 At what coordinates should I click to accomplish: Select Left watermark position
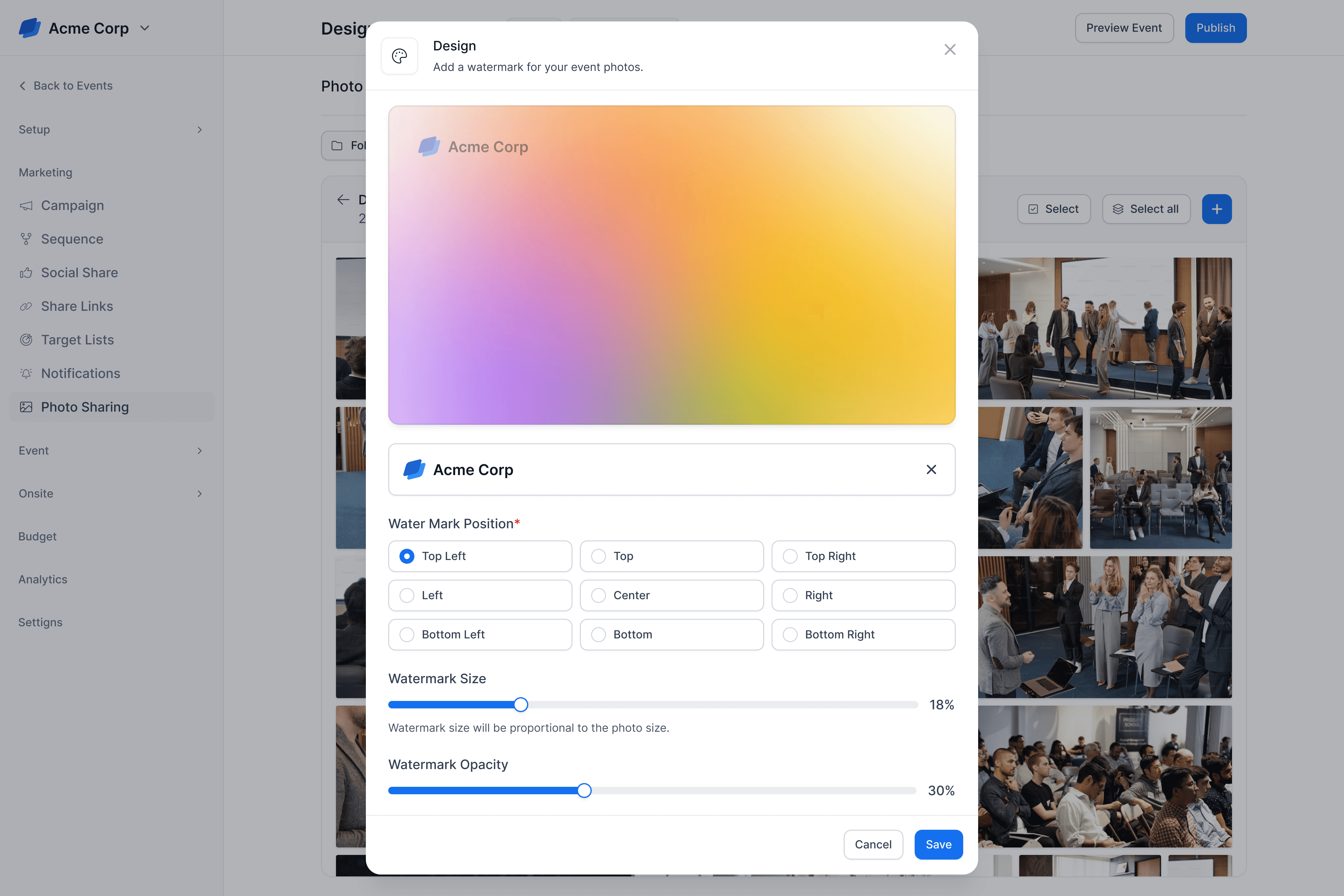tap(480, 595)
